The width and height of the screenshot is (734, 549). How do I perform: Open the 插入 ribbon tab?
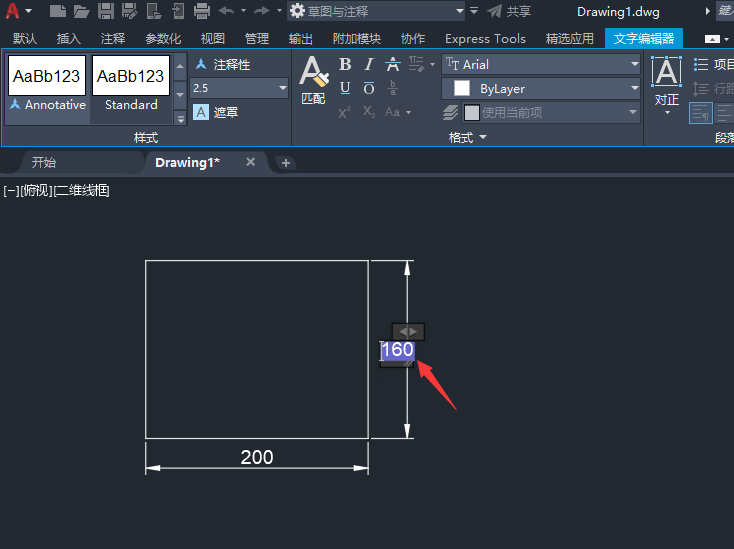69,38
